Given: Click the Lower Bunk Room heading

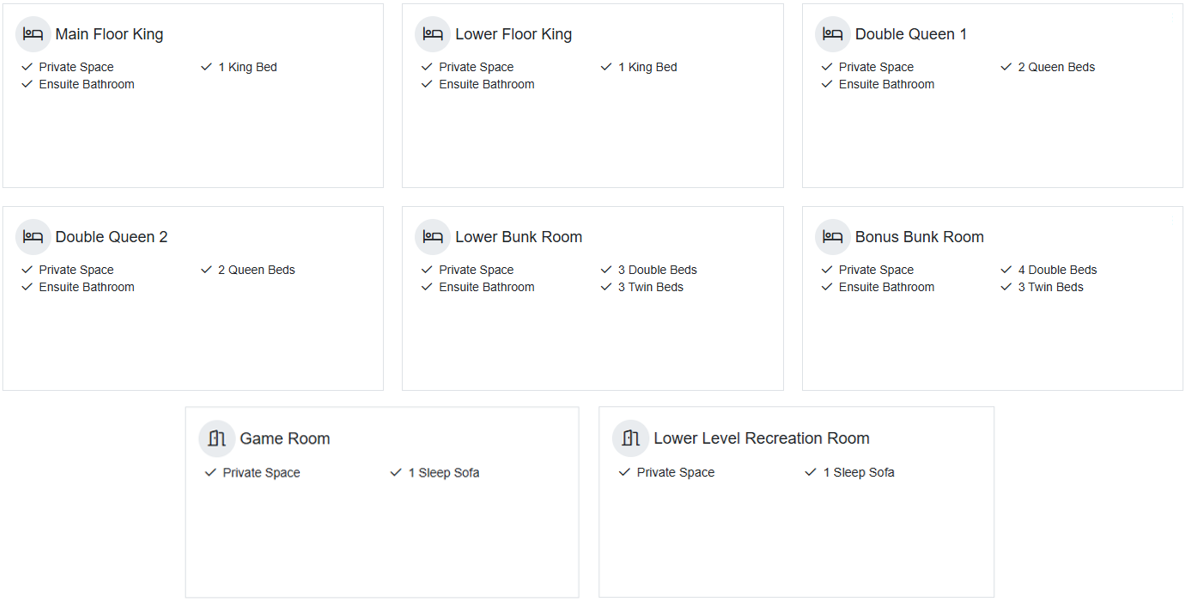Looking at the screenshot, I should click(x=518, y=237).
